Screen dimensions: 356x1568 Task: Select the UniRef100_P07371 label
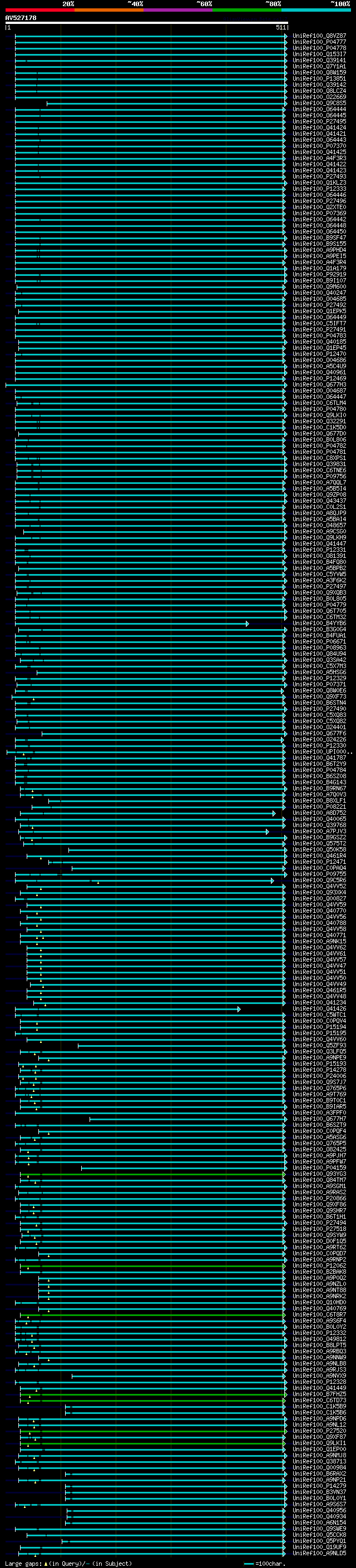[319, 685]
